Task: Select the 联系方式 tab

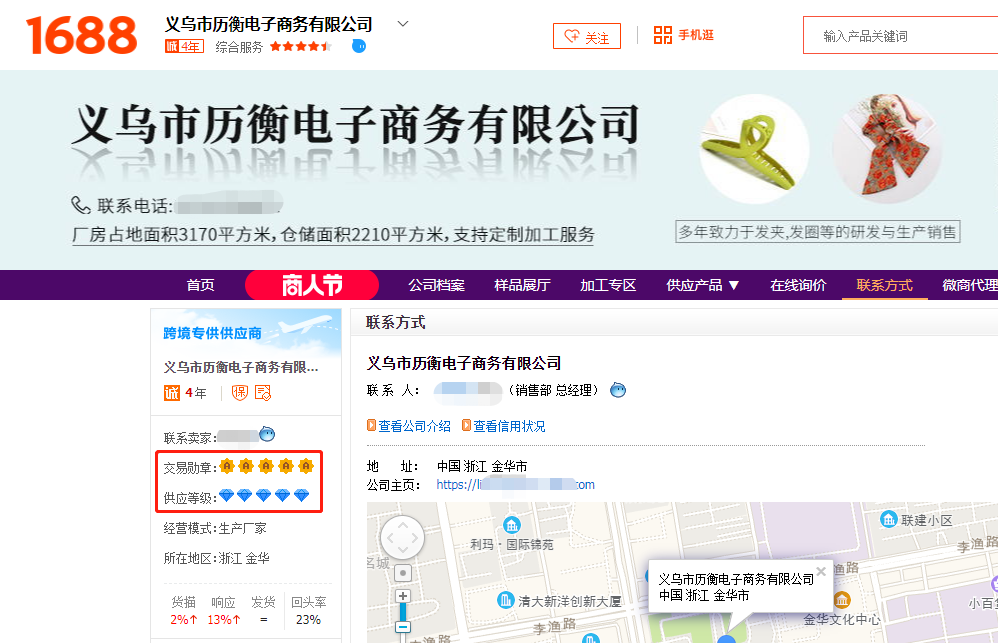Action: point(885,285)
